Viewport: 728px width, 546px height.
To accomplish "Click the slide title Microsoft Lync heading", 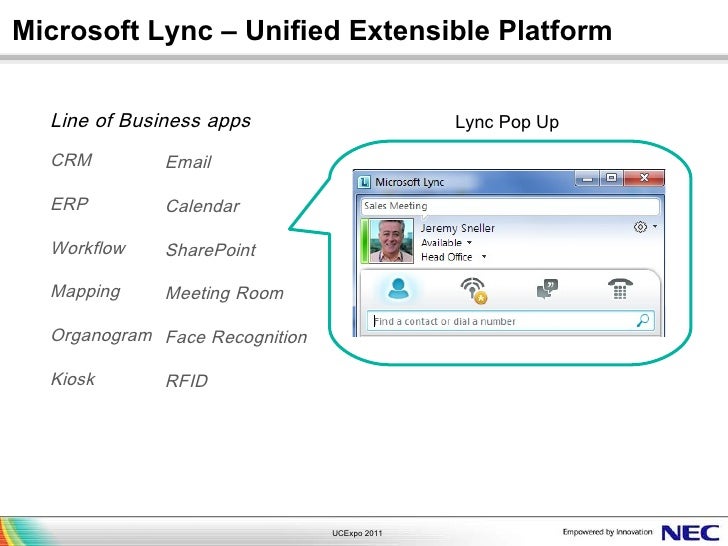I will [312, 31].
